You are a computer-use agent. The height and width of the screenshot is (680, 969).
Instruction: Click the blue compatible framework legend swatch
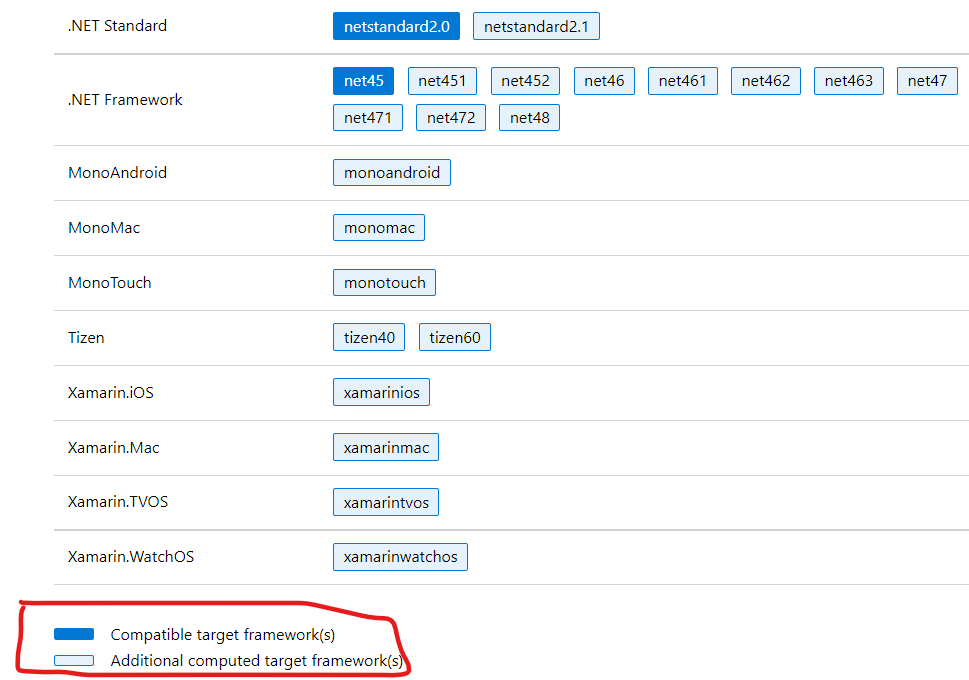74,633
